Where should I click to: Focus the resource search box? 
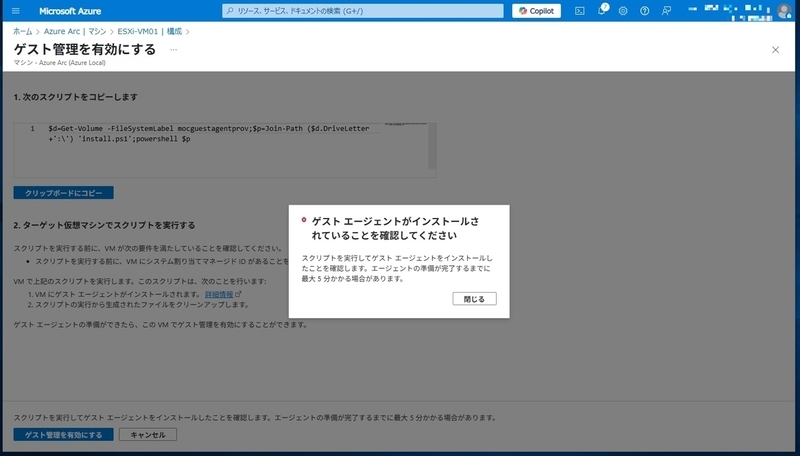click(363, 11)
